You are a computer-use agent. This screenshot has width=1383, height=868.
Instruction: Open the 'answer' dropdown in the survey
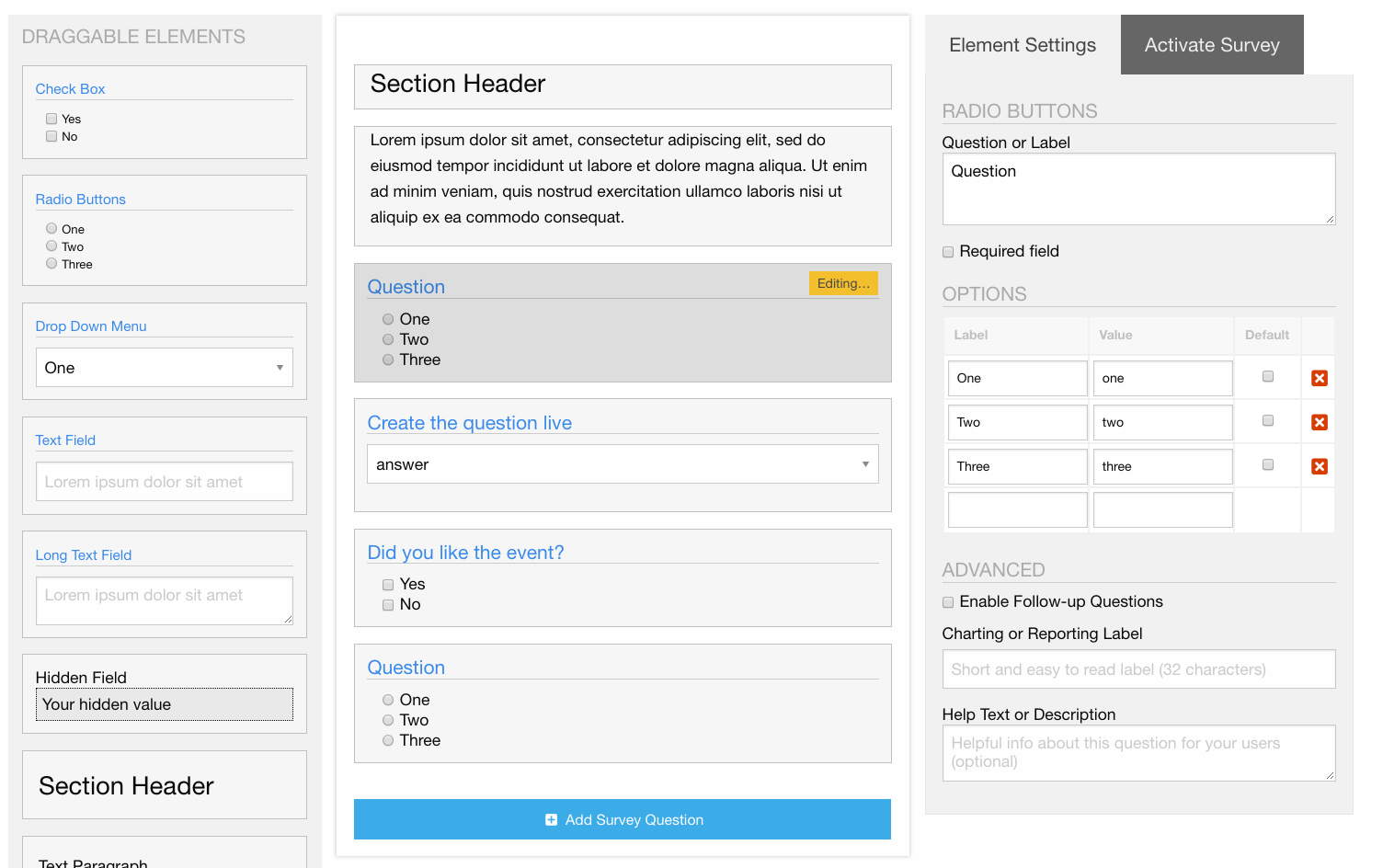click(x=622, y=464)
